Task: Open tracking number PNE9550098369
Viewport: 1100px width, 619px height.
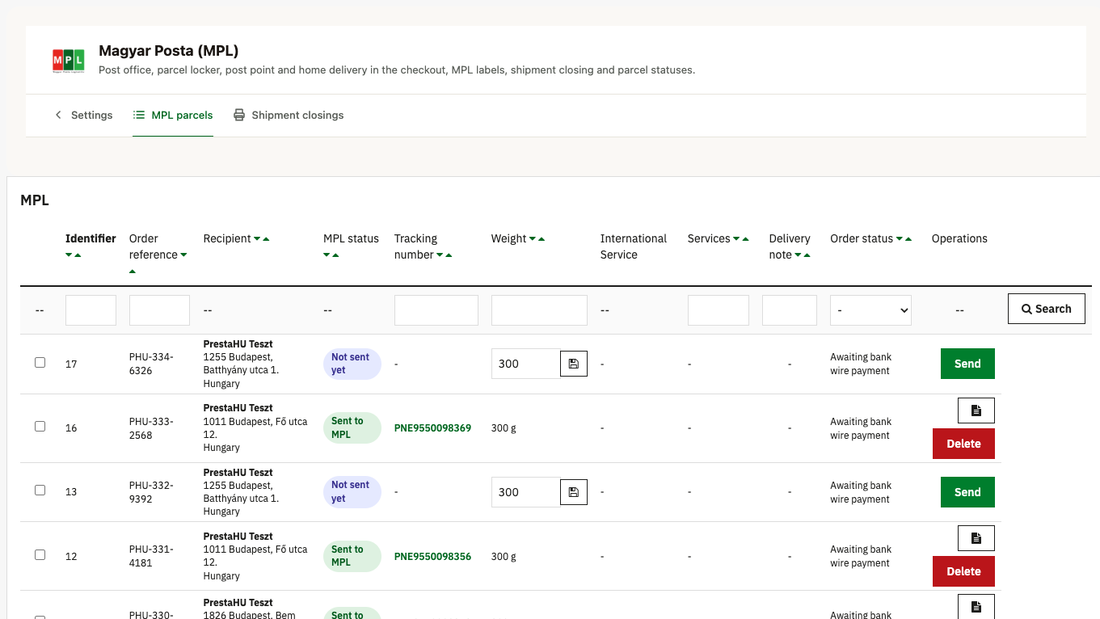Action: coord(433,428)
